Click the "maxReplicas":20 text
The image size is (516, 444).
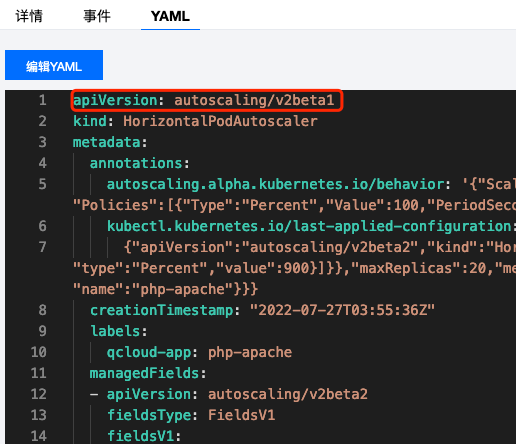point(419,268)
